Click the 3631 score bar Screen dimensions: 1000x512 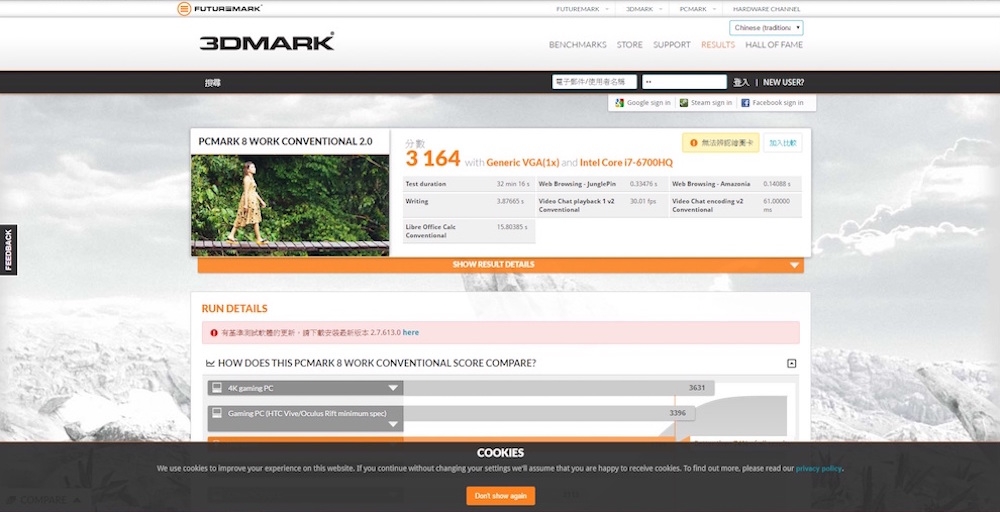pos(558,388)
